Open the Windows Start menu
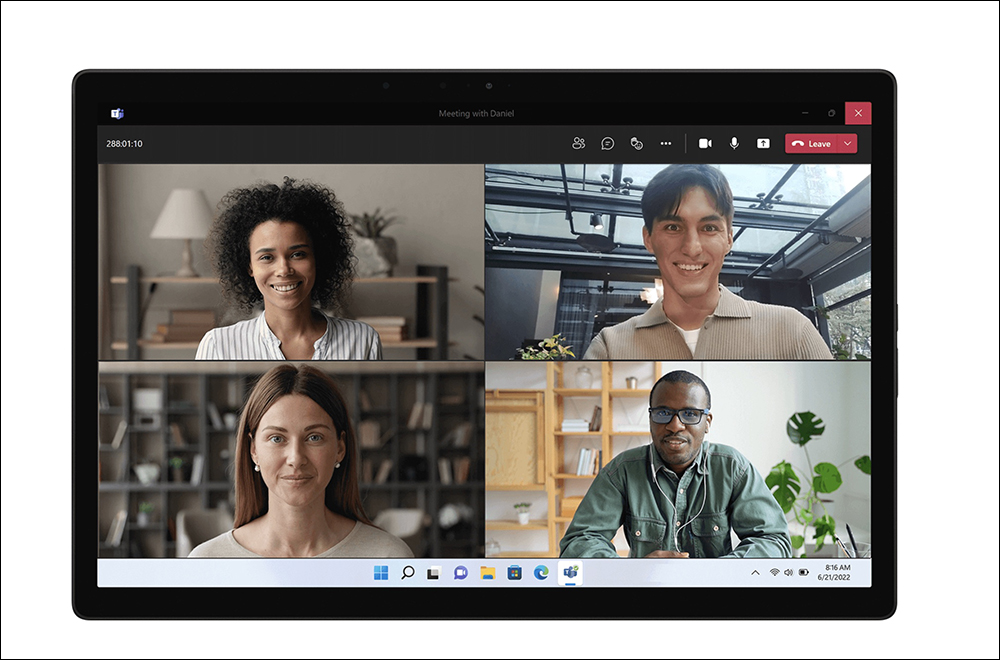Viewport: 1000px width, 660px height. [x=381, y=573]
